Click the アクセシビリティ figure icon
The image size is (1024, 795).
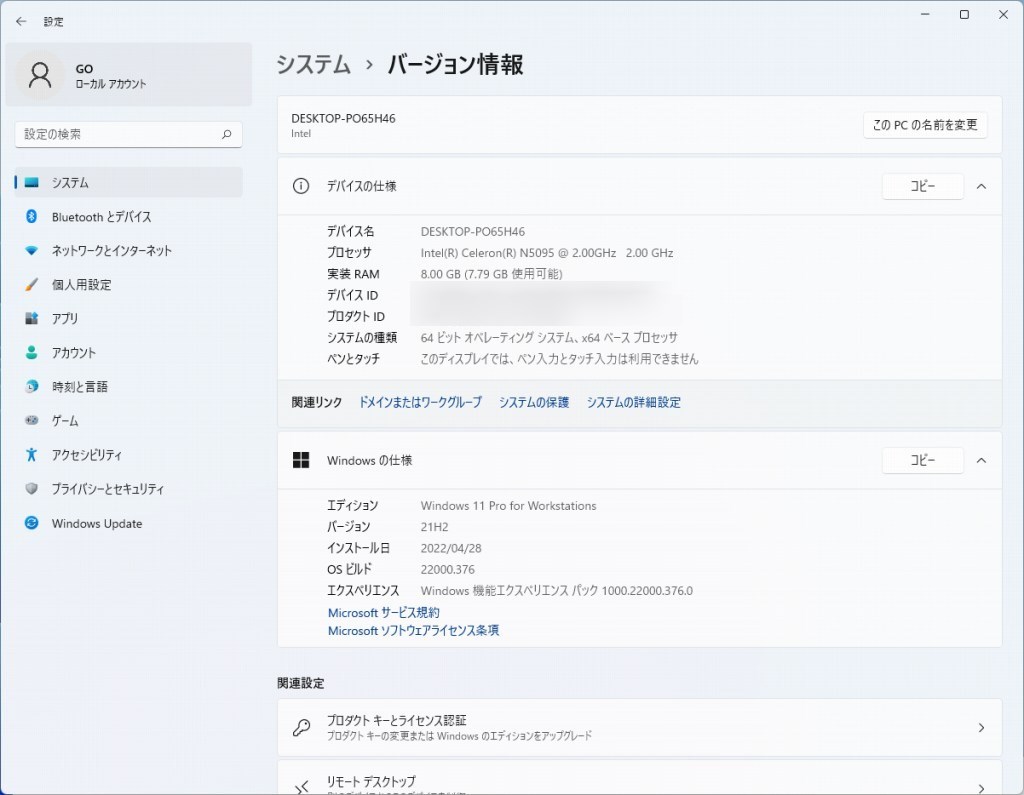31,454
